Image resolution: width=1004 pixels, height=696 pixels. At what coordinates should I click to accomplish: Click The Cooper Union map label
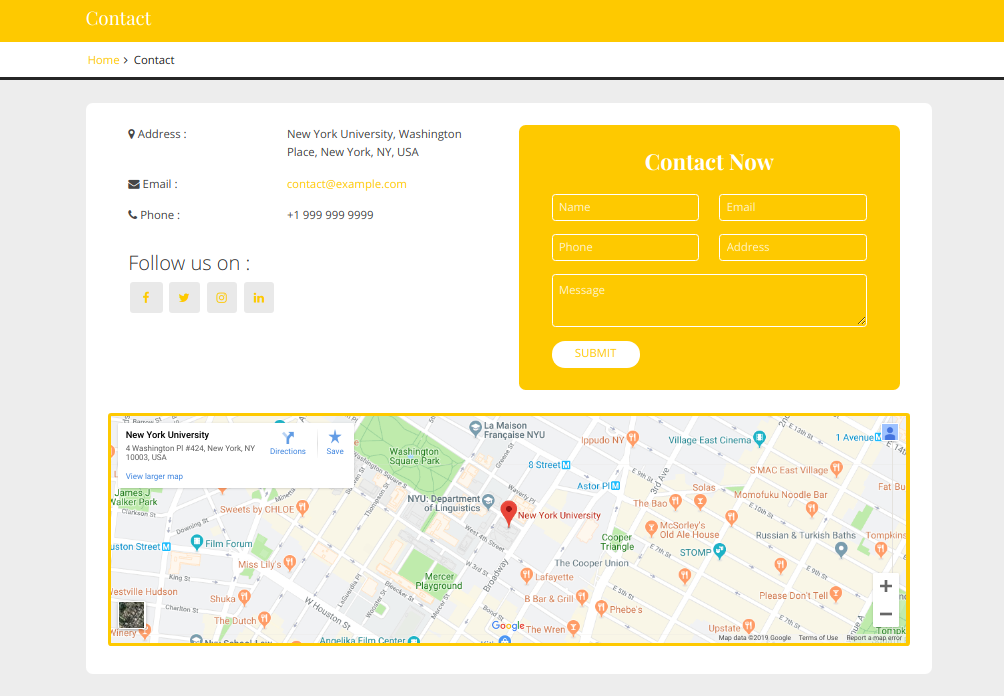coord(591,563)
